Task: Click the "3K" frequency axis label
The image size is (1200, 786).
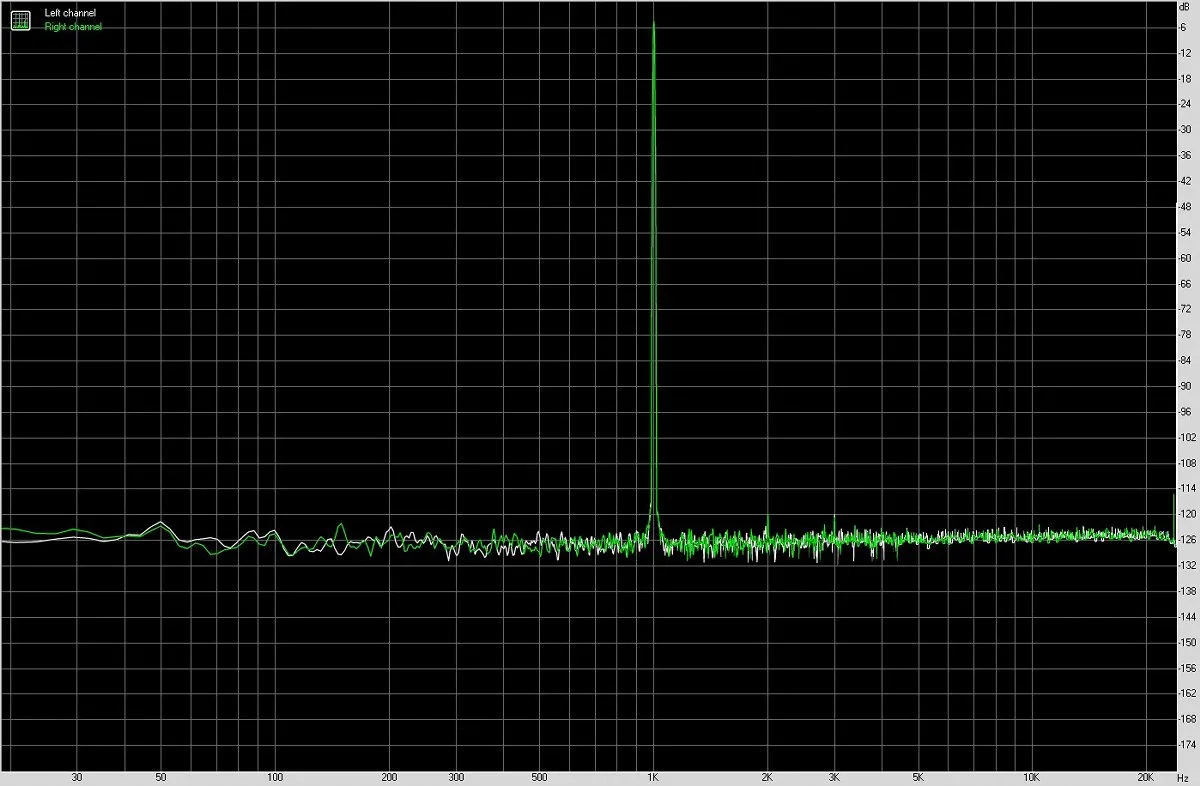Action: (x=833, y=777)
